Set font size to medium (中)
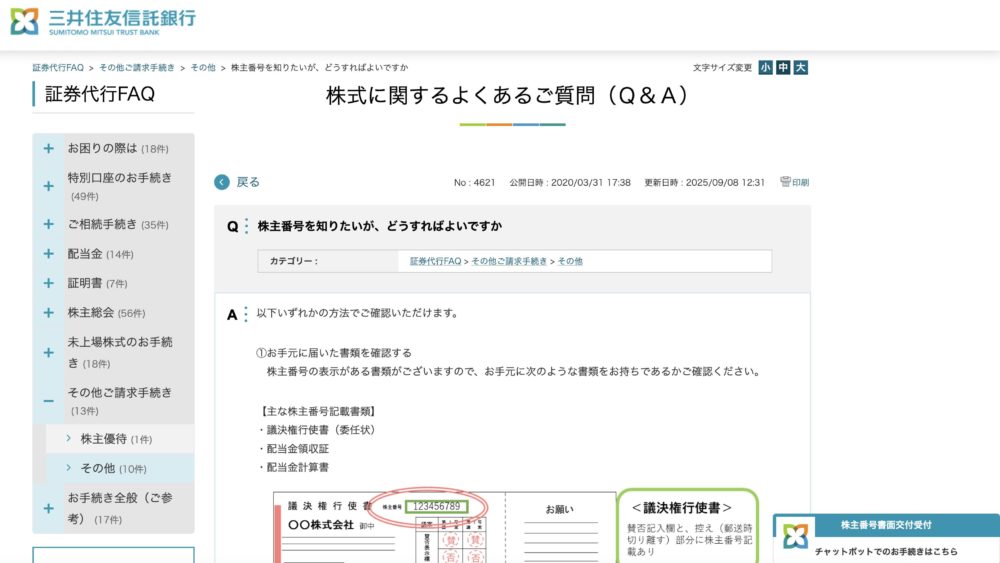This screenshot has width=1000, height=563. (783, 68)
